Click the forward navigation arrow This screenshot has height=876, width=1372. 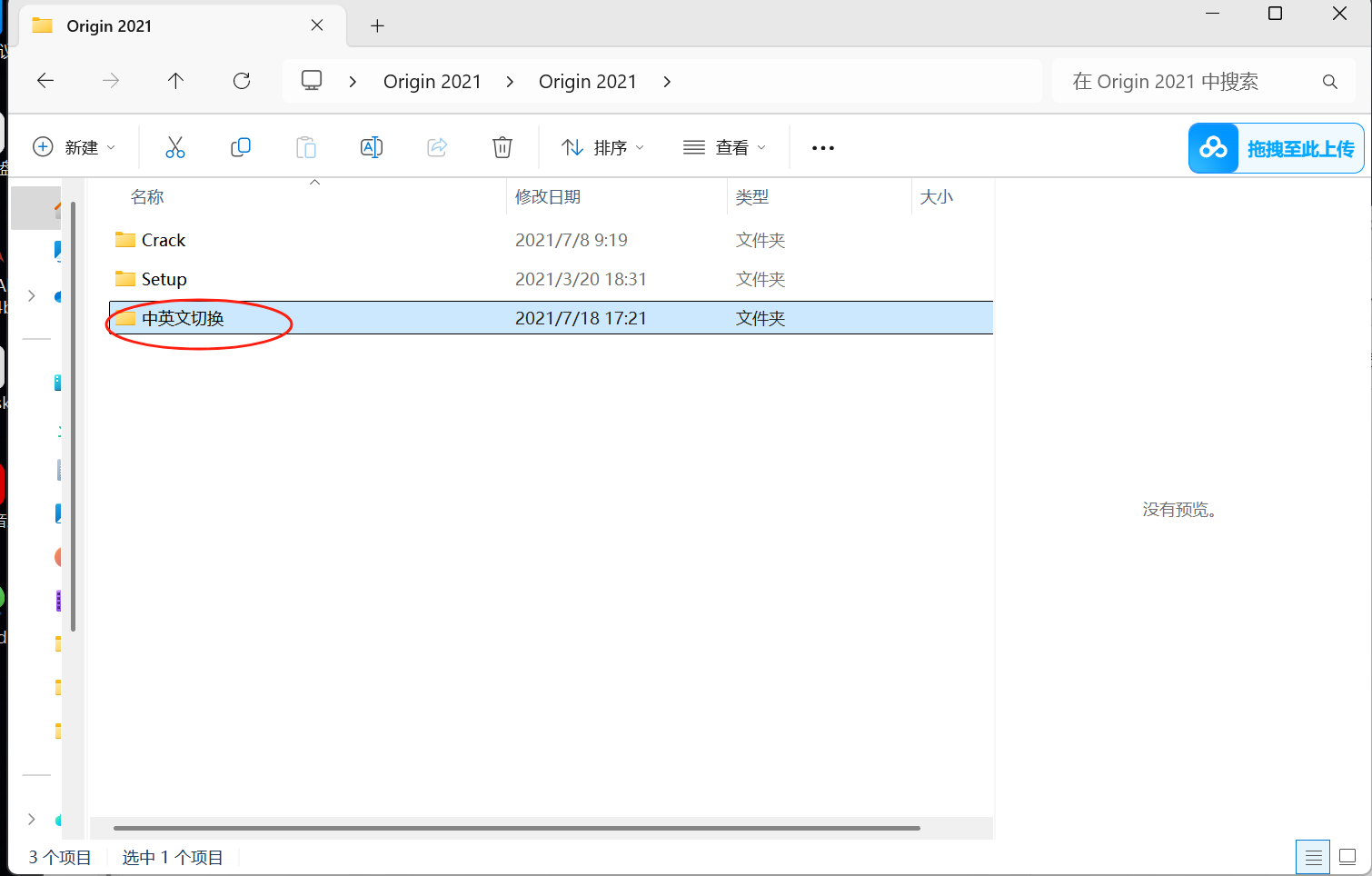tap(111, 81)
